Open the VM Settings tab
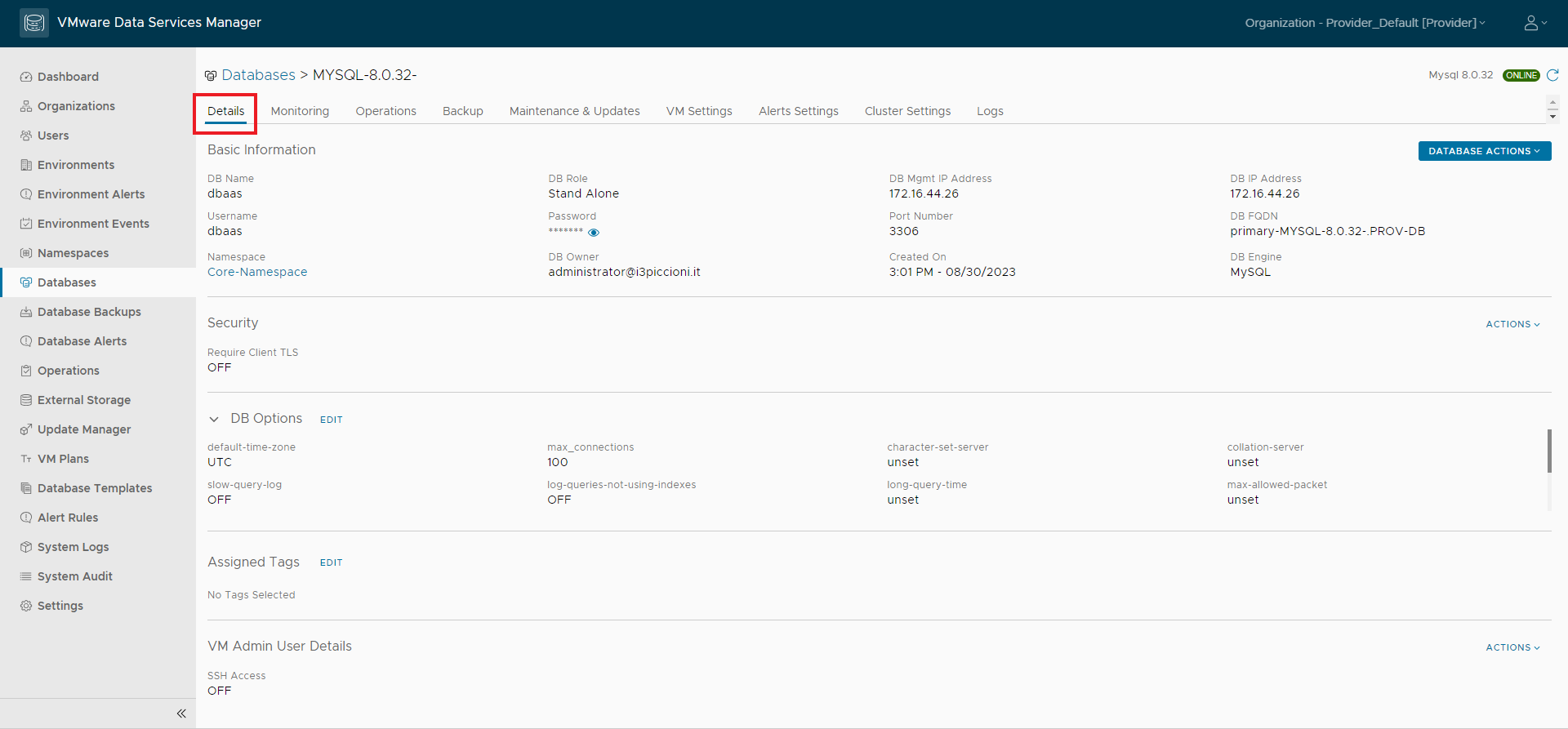Viewport: 1568px width, 729px height. click(x=699, y=111)
